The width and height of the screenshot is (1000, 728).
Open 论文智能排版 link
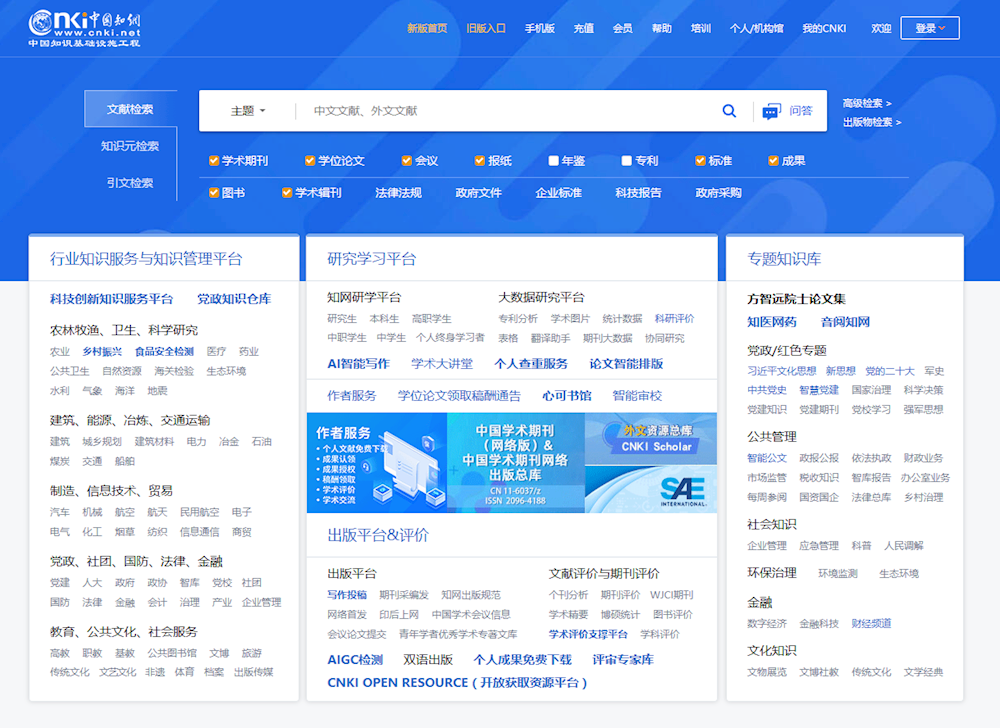[626, 364]
